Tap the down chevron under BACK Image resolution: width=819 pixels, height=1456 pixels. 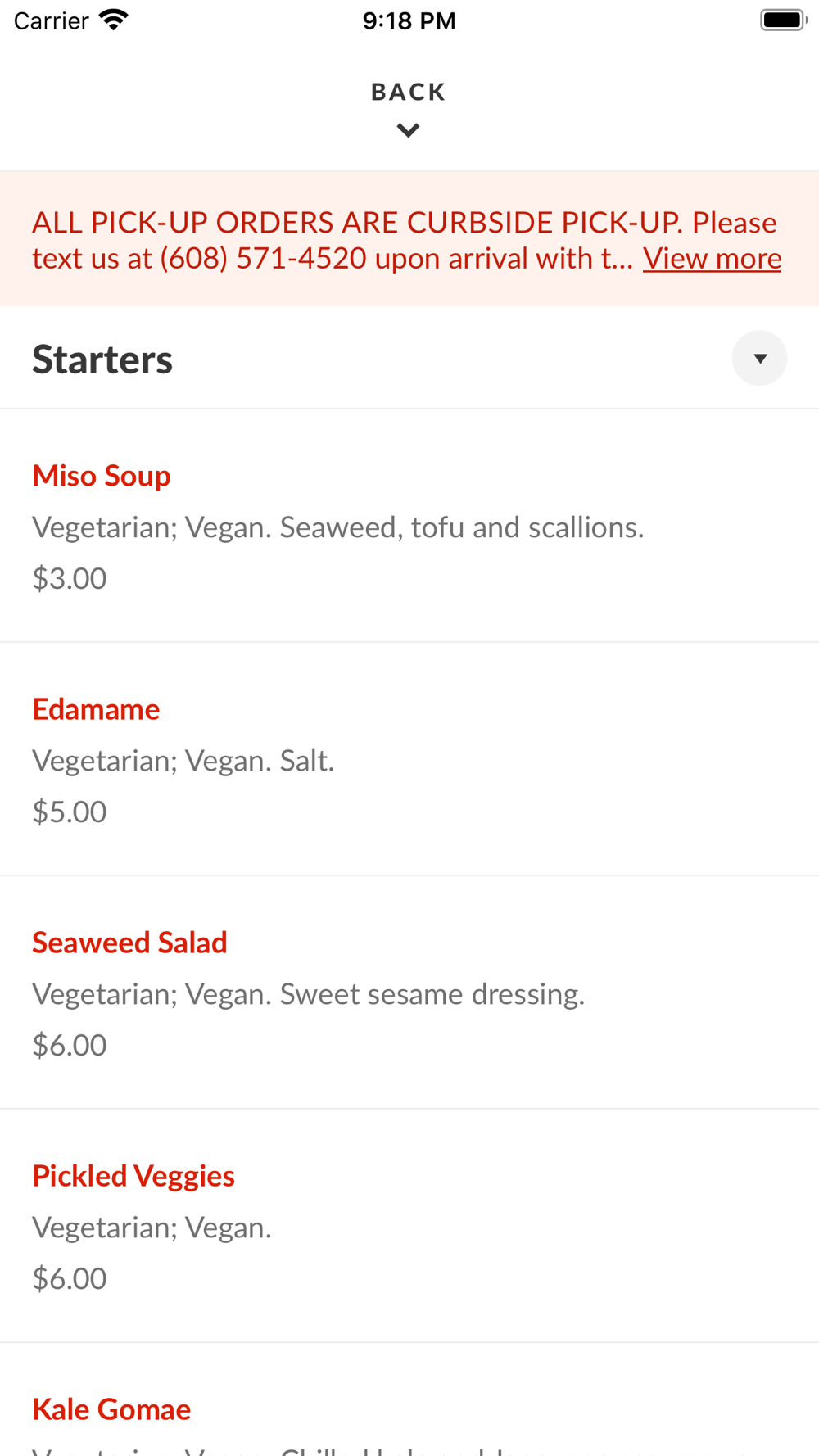pyautogui.click(x=408, y=130)
